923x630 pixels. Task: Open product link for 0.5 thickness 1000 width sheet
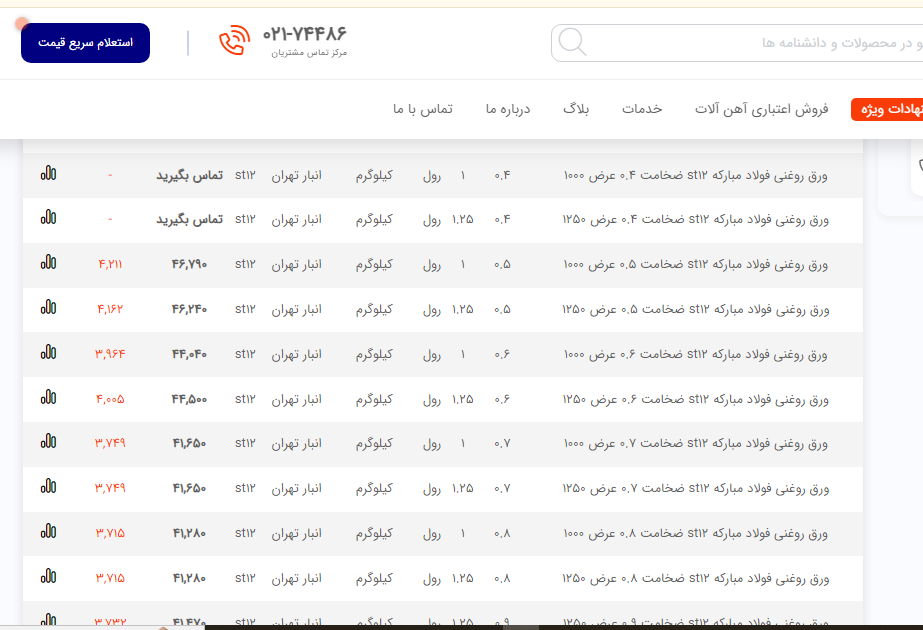pyautogui.click(x=696, y=265)
